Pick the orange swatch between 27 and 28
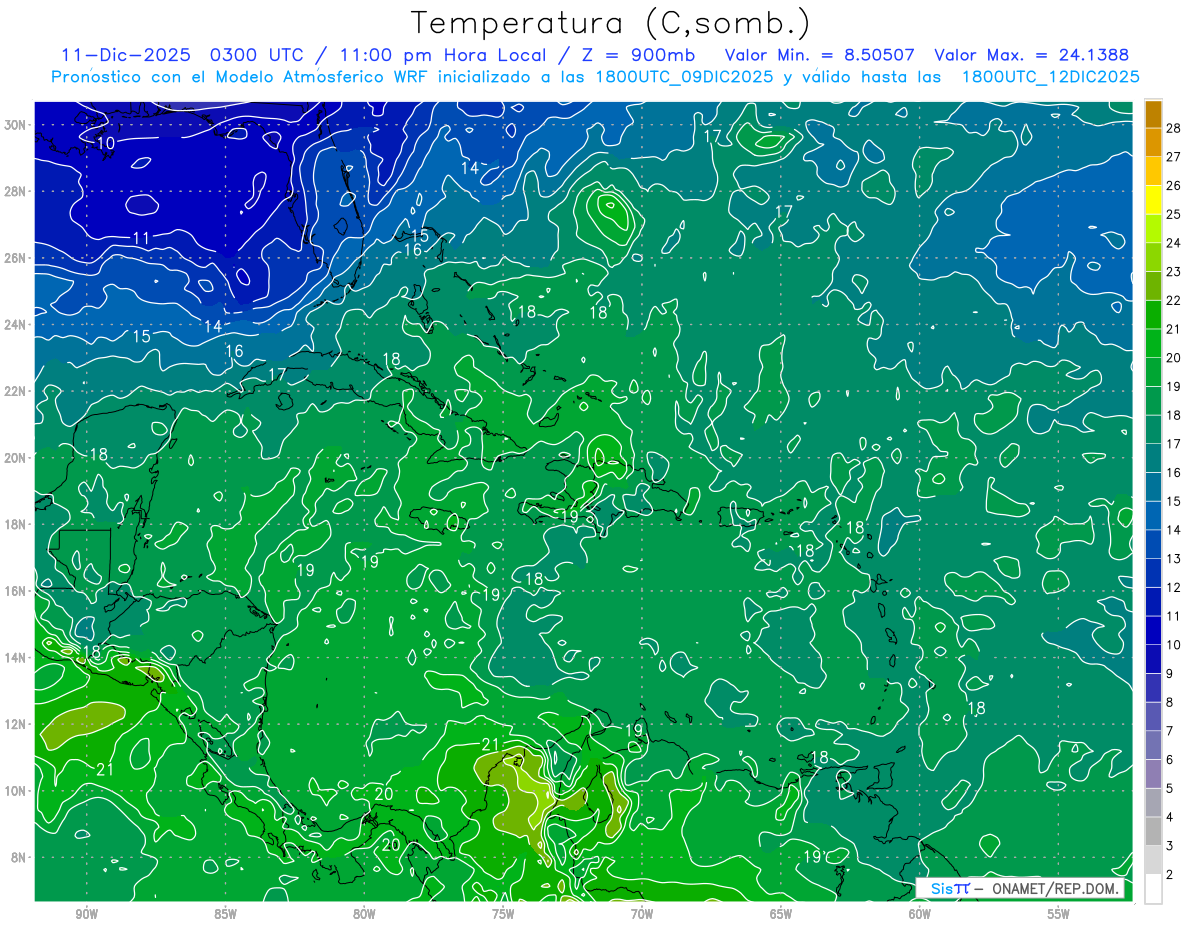The height and width of the screenshot is (927, 1200). (x=1153, y=142)
